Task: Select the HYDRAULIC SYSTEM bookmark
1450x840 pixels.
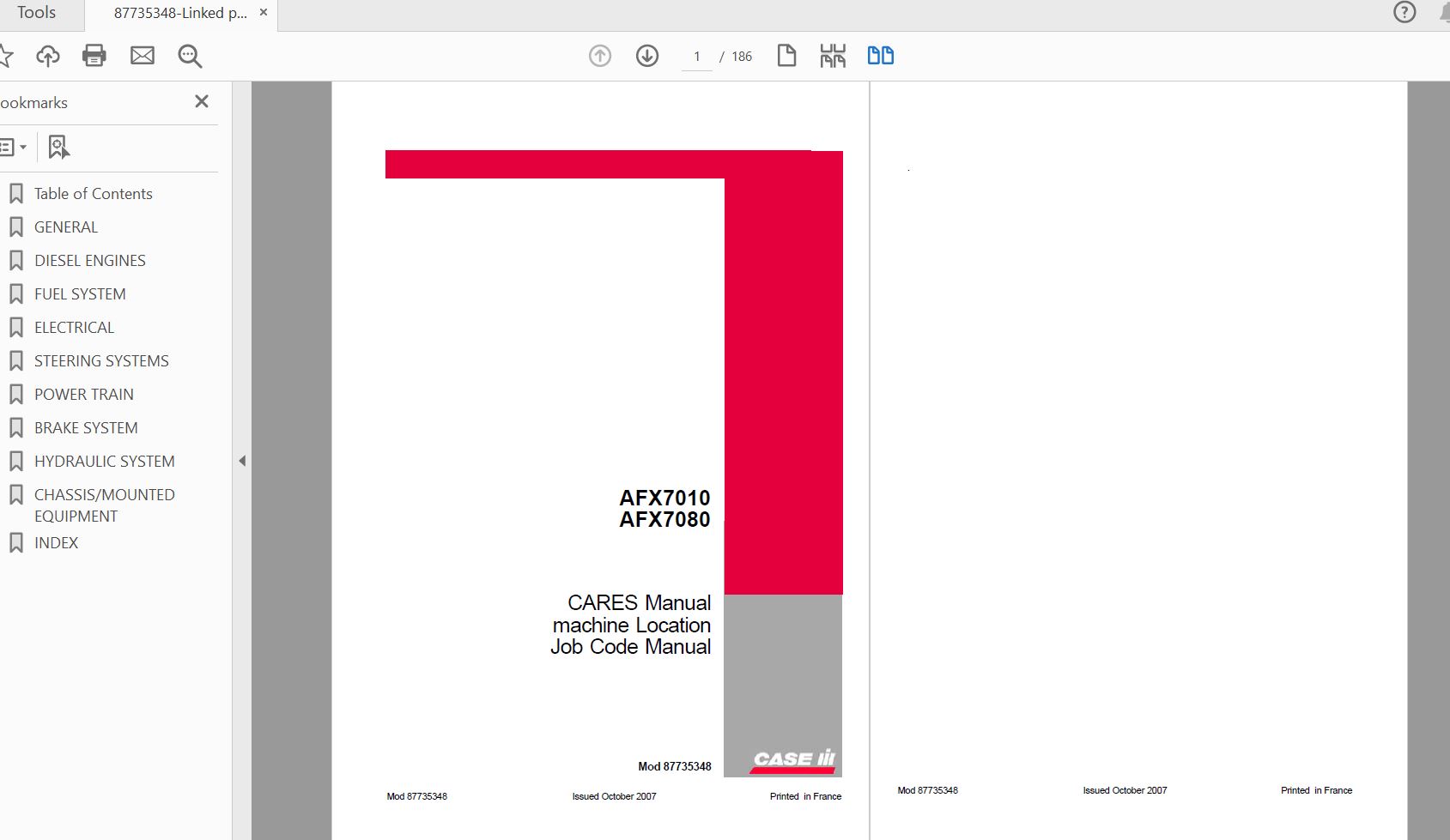Action: pyautogui.click(x=105, y=462)
